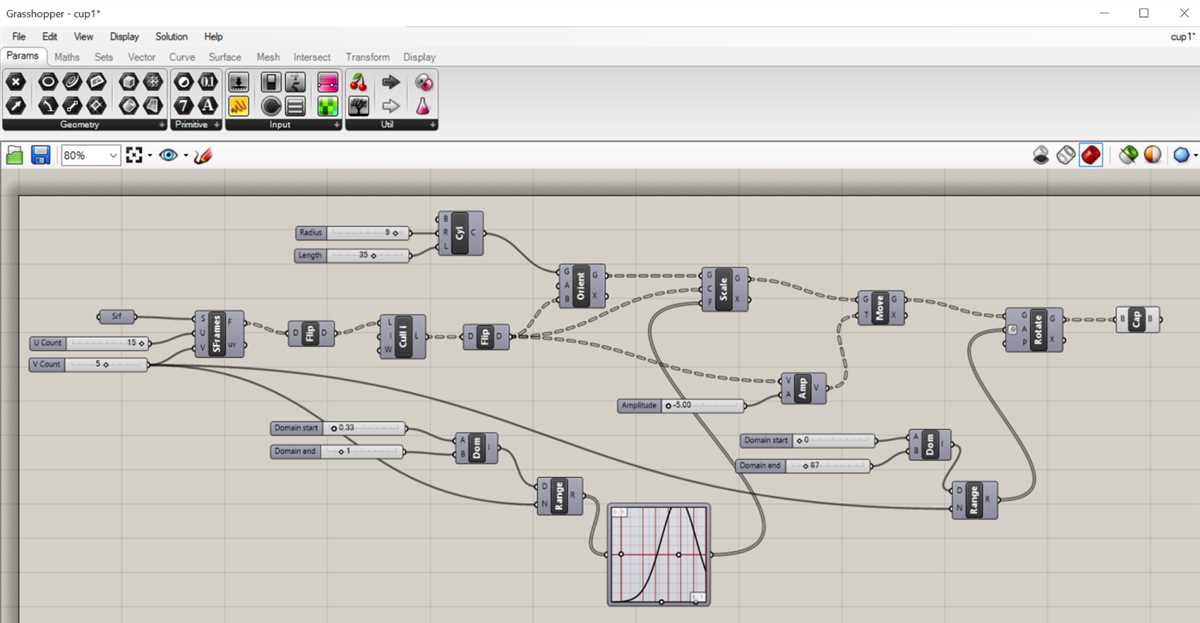Select the pink flask icon in the Util panel

click(x=426, y=106)
